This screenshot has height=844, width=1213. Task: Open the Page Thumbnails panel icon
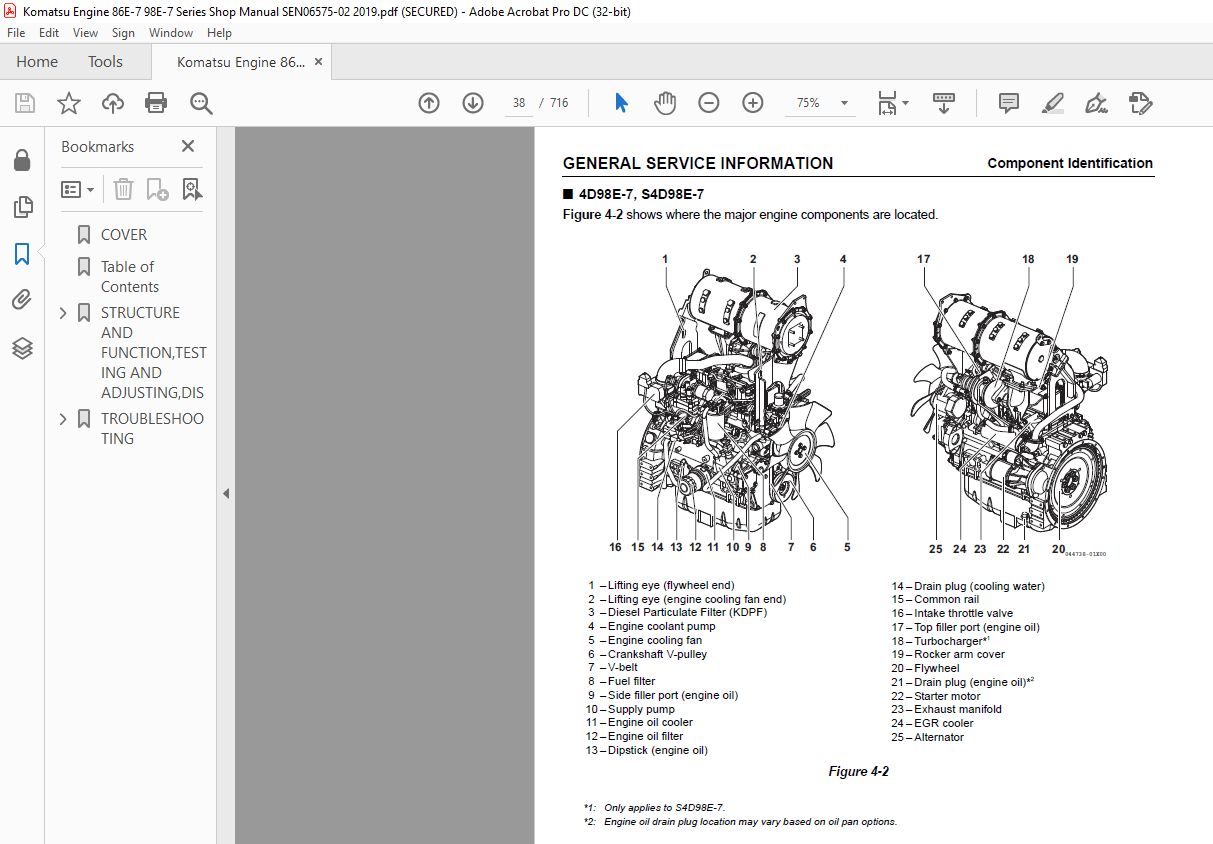(22, 207)
